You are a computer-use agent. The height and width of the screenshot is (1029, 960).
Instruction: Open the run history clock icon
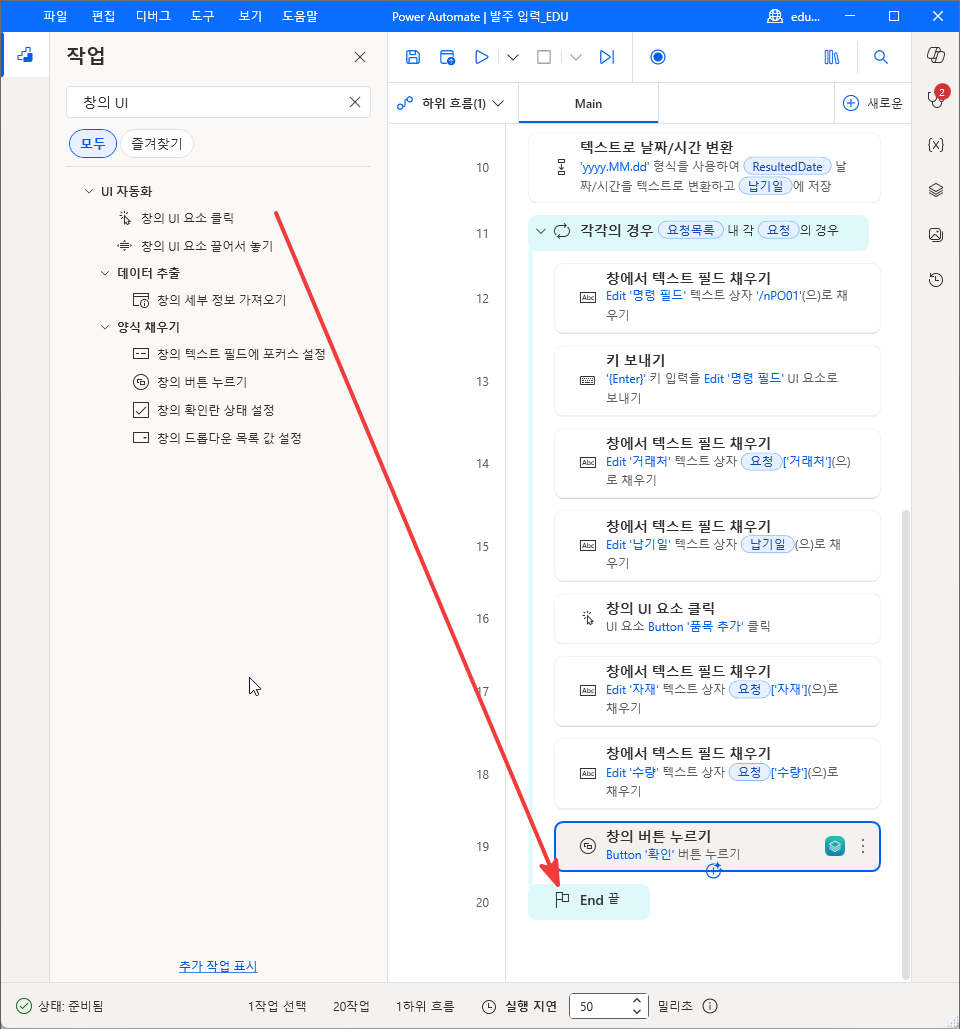(936, 280)
